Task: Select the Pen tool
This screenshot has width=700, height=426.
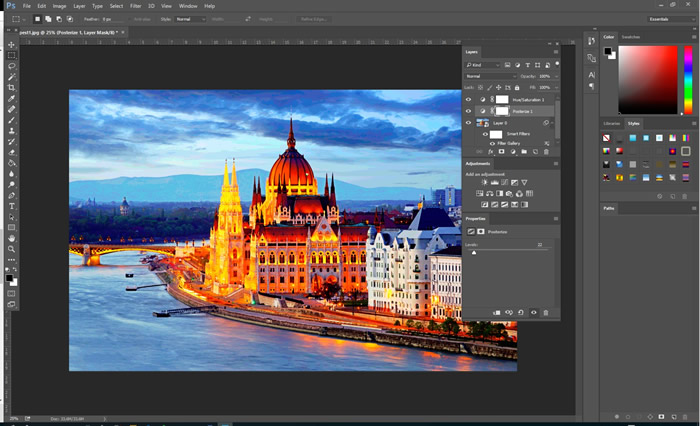Action: [12, 196]
